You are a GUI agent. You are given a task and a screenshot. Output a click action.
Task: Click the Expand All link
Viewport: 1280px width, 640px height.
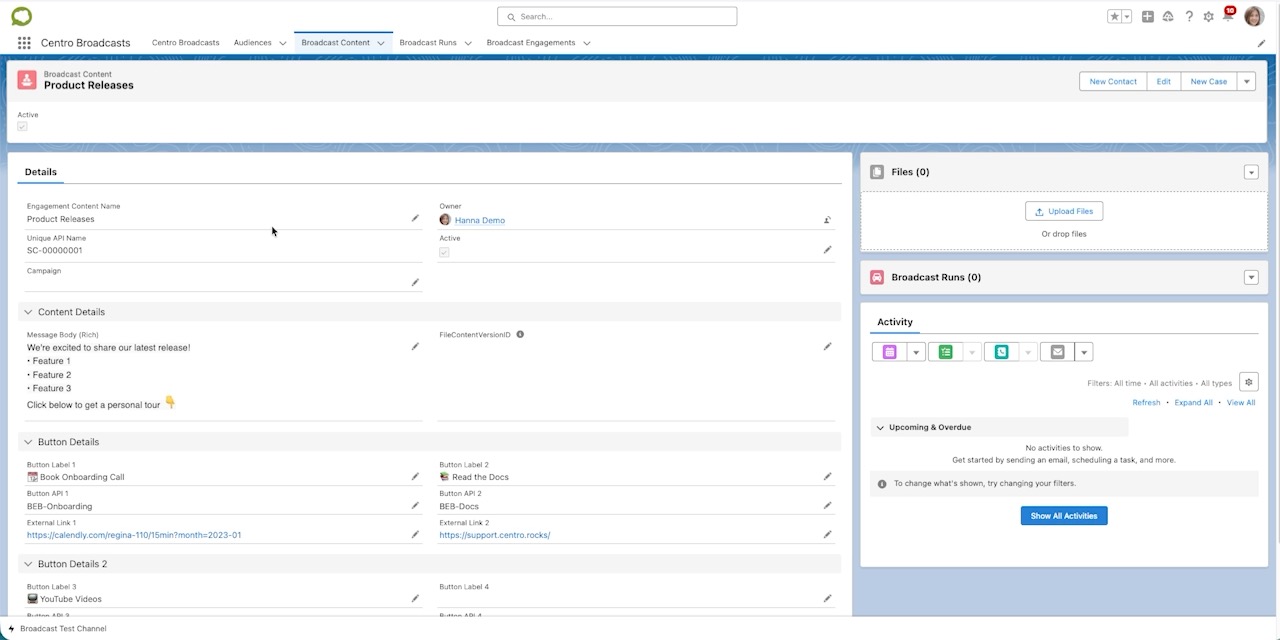pyautogui.click(x=1194, y=403)
